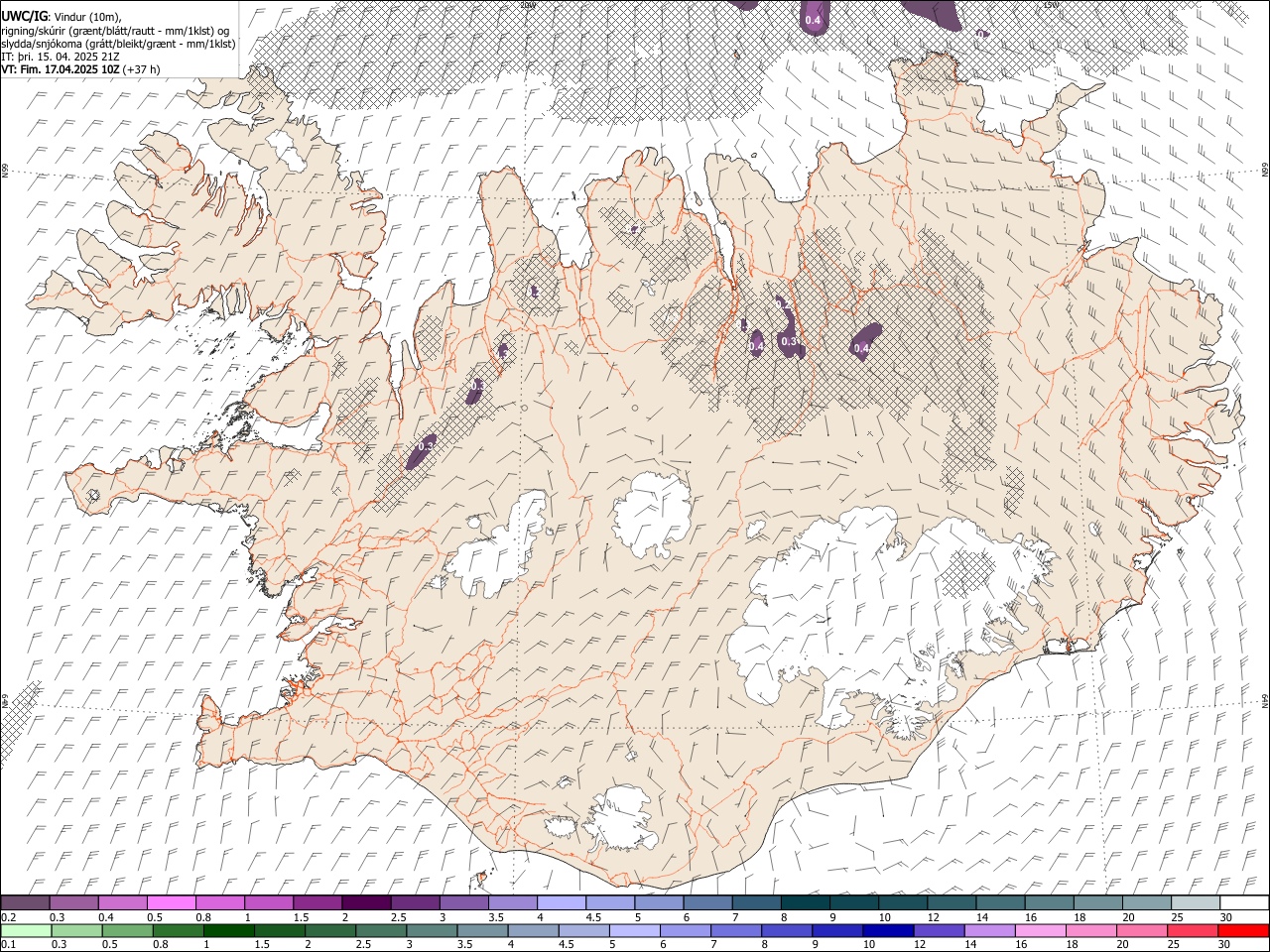Pick the upper-row swatch between 6 and 7
This screenshot has height=952, width=1270.
click(x=706, y=902)
